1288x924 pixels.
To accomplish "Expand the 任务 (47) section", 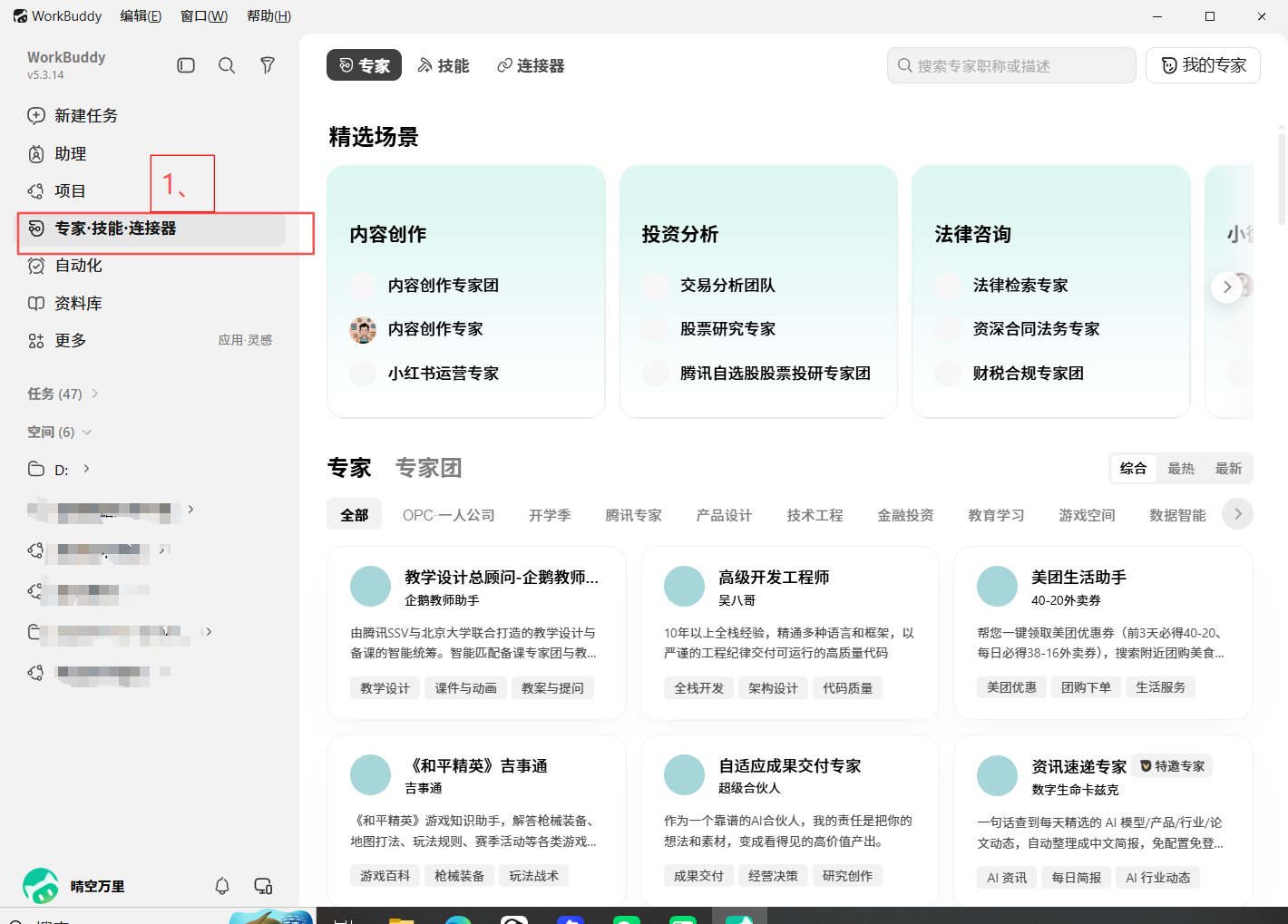I will pos(63,394).
